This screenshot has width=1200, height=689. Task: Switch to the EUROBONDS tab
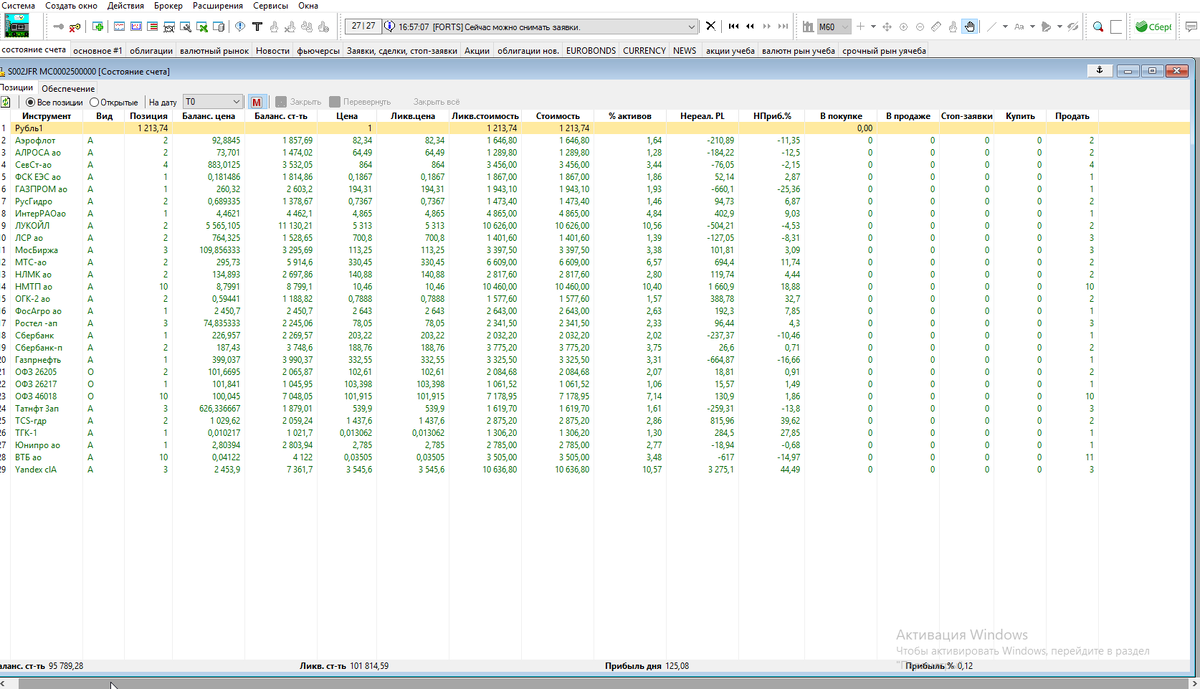pyautogui.click(x=591, y=50)
